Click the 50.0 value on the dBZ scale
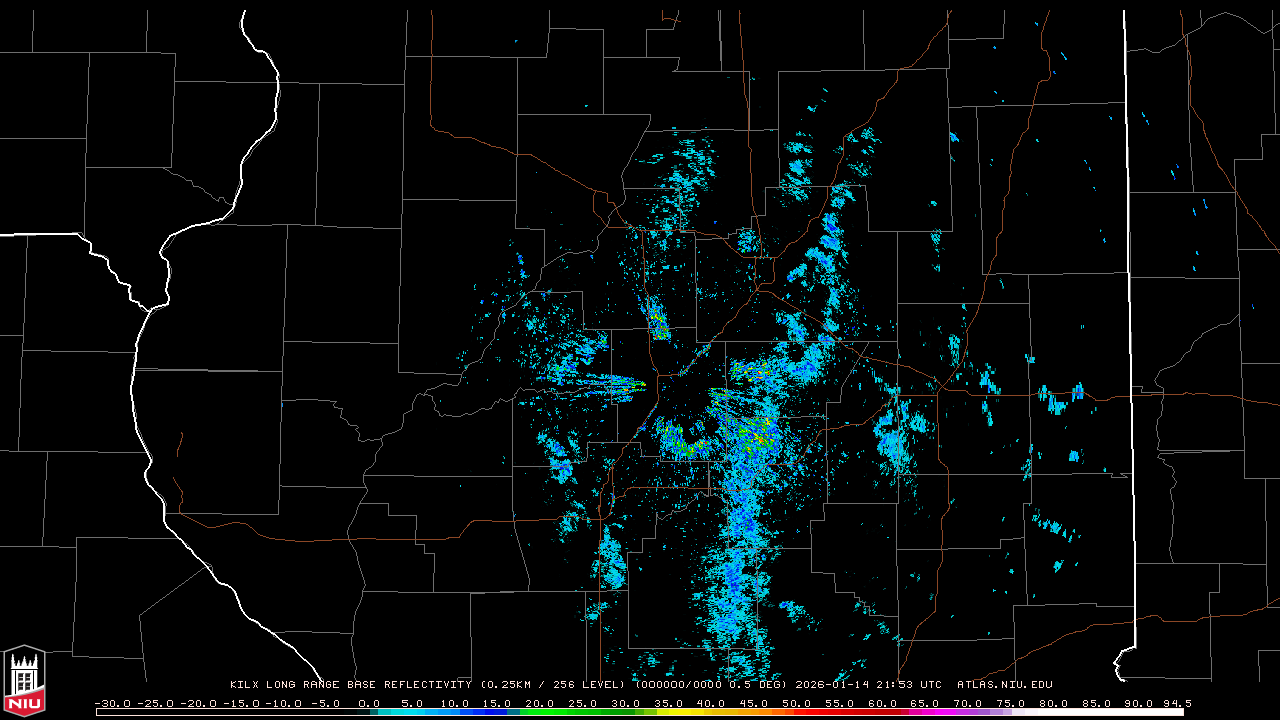This screenshot has width=1280, height=720. point(797,703)
